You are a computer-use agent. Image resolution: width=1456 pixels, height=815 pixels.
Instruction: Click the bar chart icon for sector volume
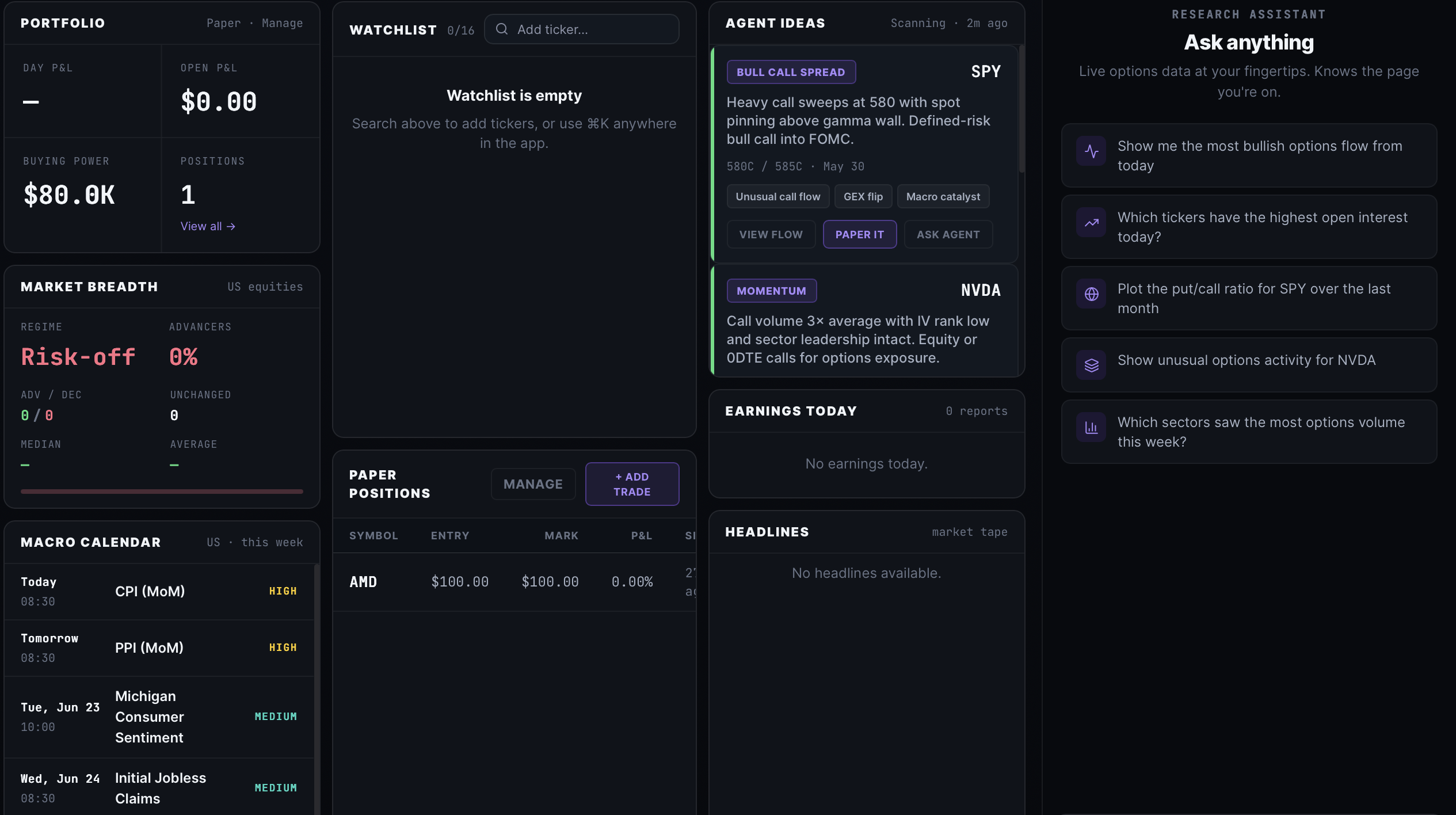[x=1091, y=427]
